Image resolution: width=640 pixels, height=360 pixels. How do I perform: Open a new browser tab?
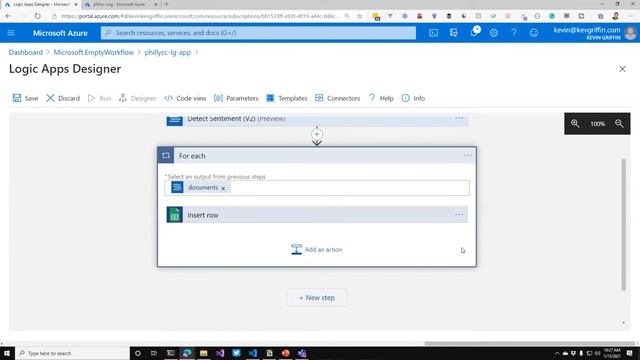click(166, 4)
